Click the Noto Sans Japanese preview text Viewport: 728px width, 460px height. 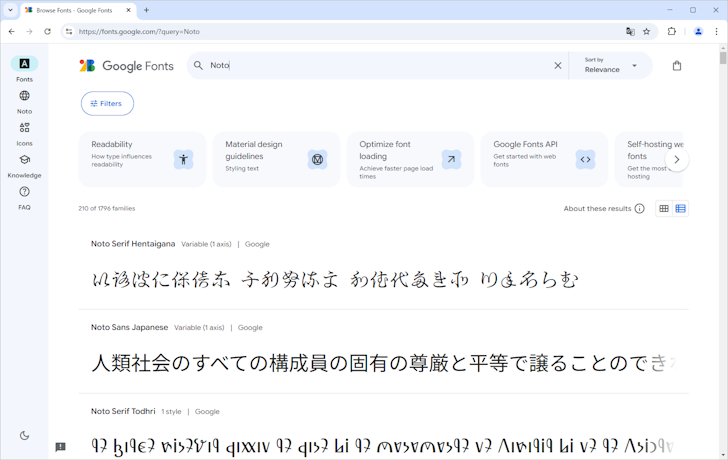[384, 363]
